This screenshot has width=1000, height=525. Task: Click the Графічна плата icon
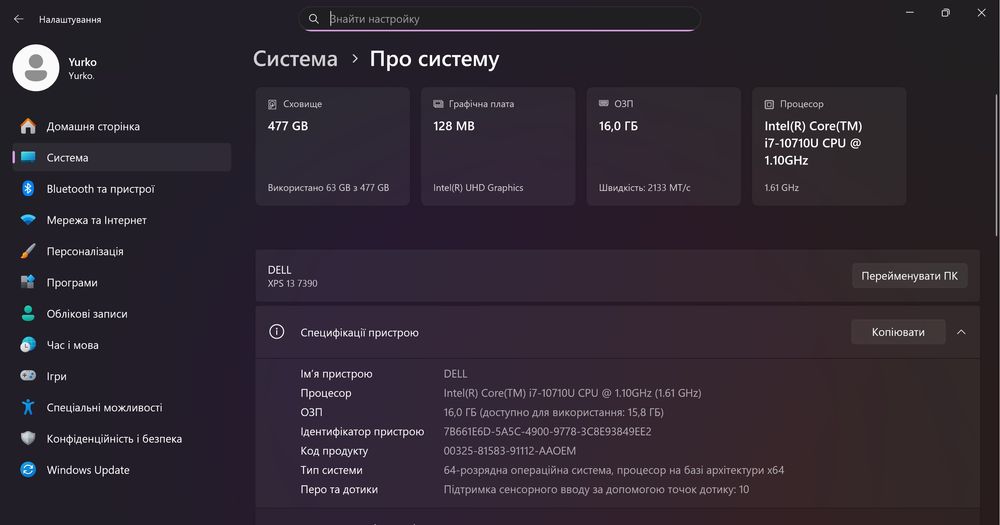pos(438,104)
